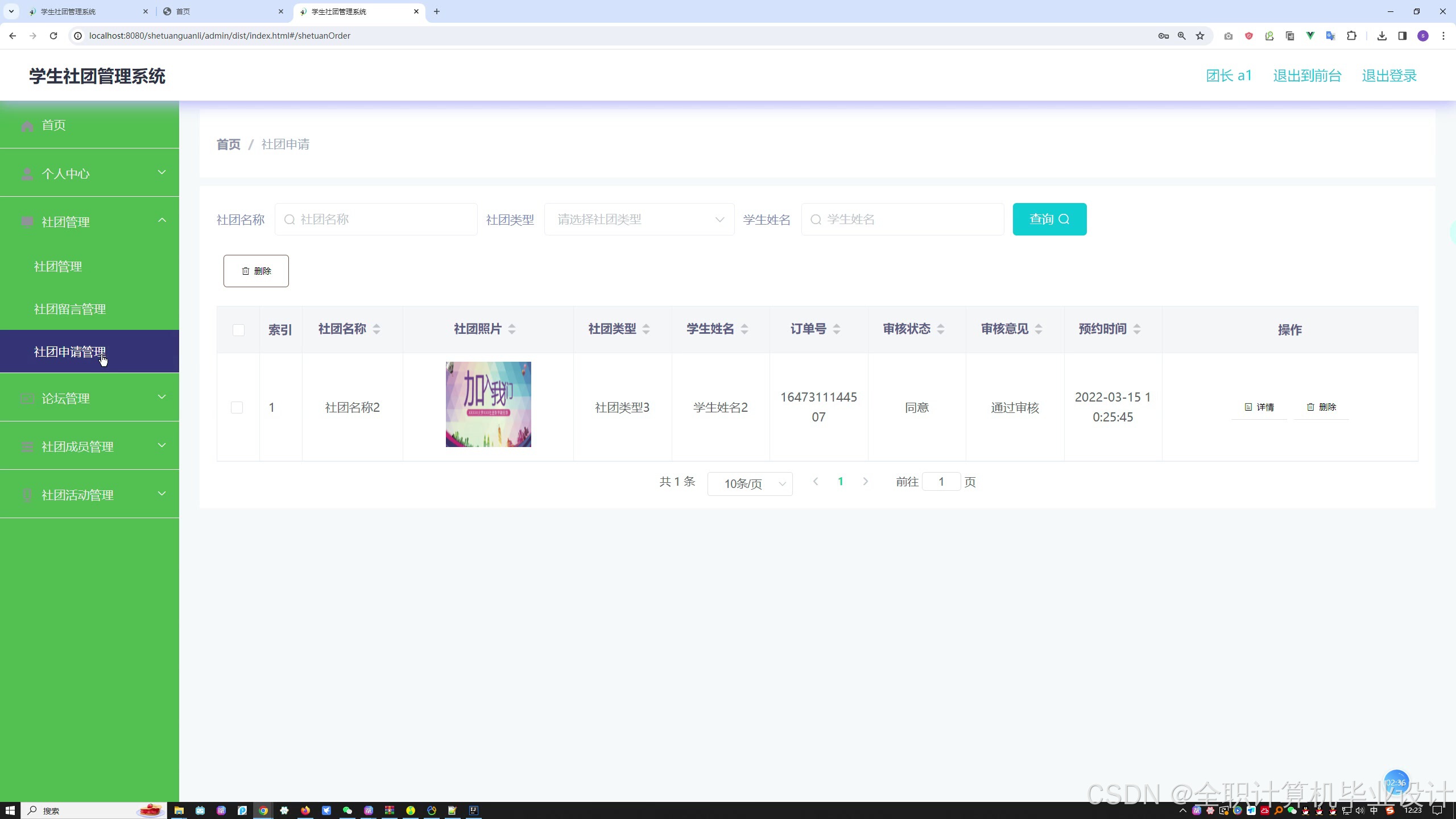Click the next page arrow in pagination
The image size is (1456, 819).
pos(866,482)
